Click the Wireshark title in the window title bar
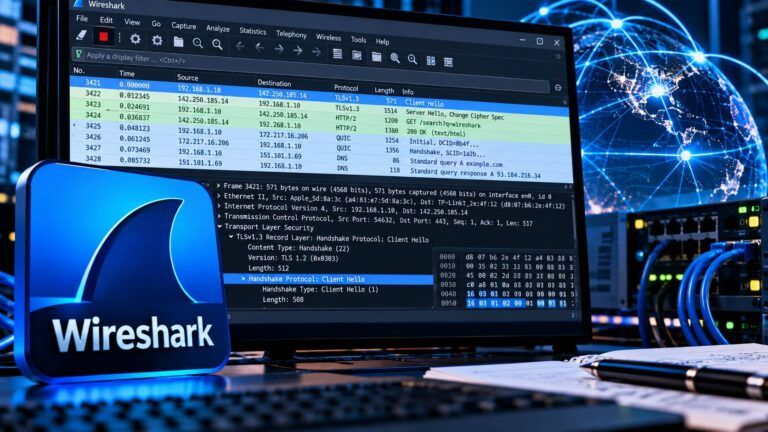The width and height of the screenshot is (768, 432). pos(106,5)
